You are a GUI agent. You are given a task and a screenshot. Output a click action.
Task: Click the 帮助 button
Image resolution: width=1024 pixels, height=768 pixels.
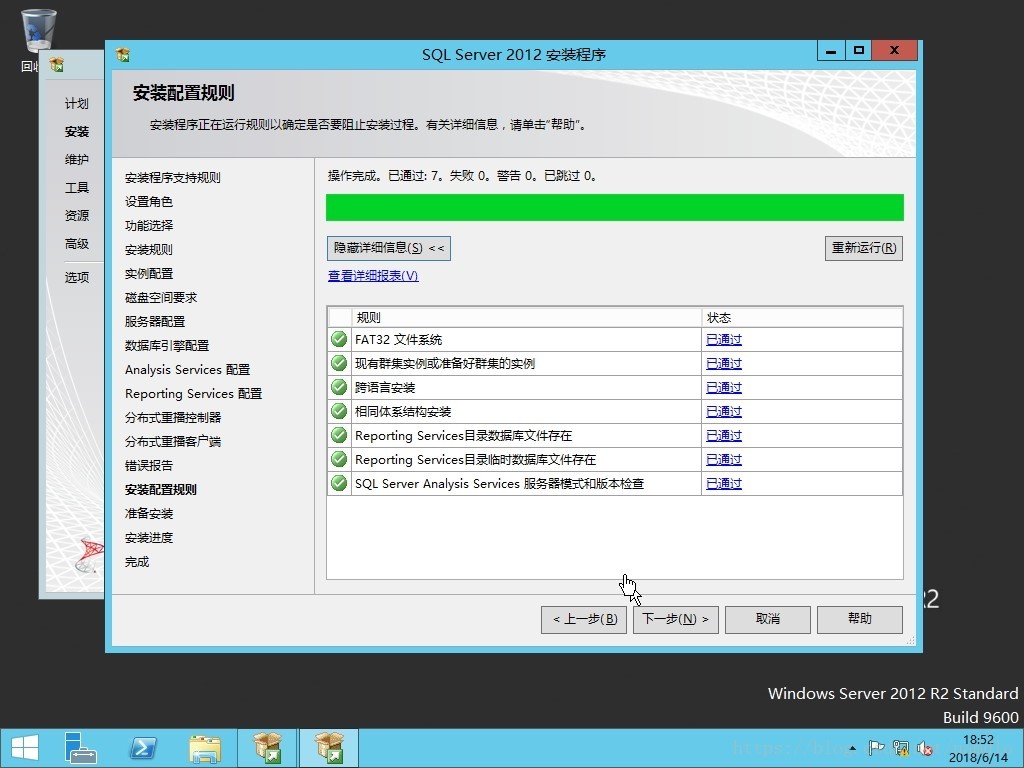click(x=859, y=619)
